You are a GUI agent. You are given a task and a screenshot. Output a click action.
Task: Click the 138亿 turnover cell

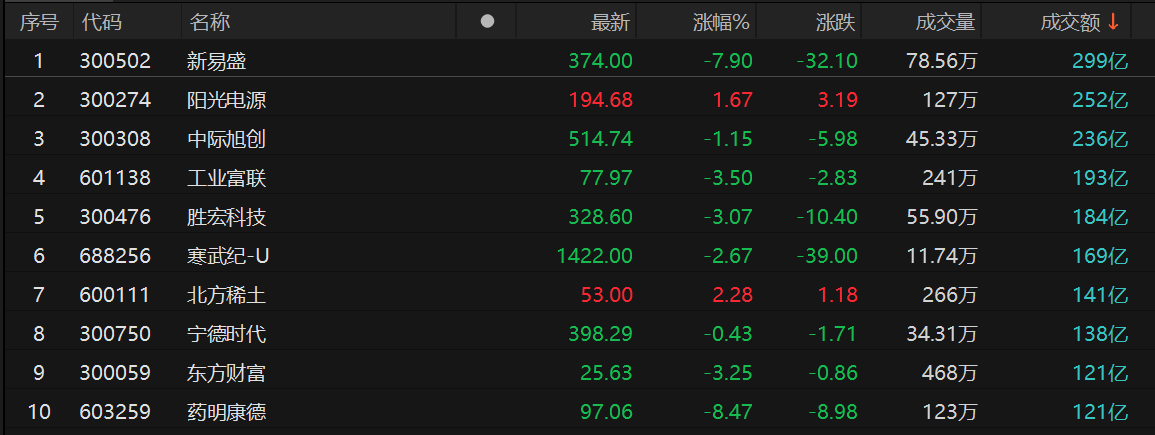click(1100, 334)
